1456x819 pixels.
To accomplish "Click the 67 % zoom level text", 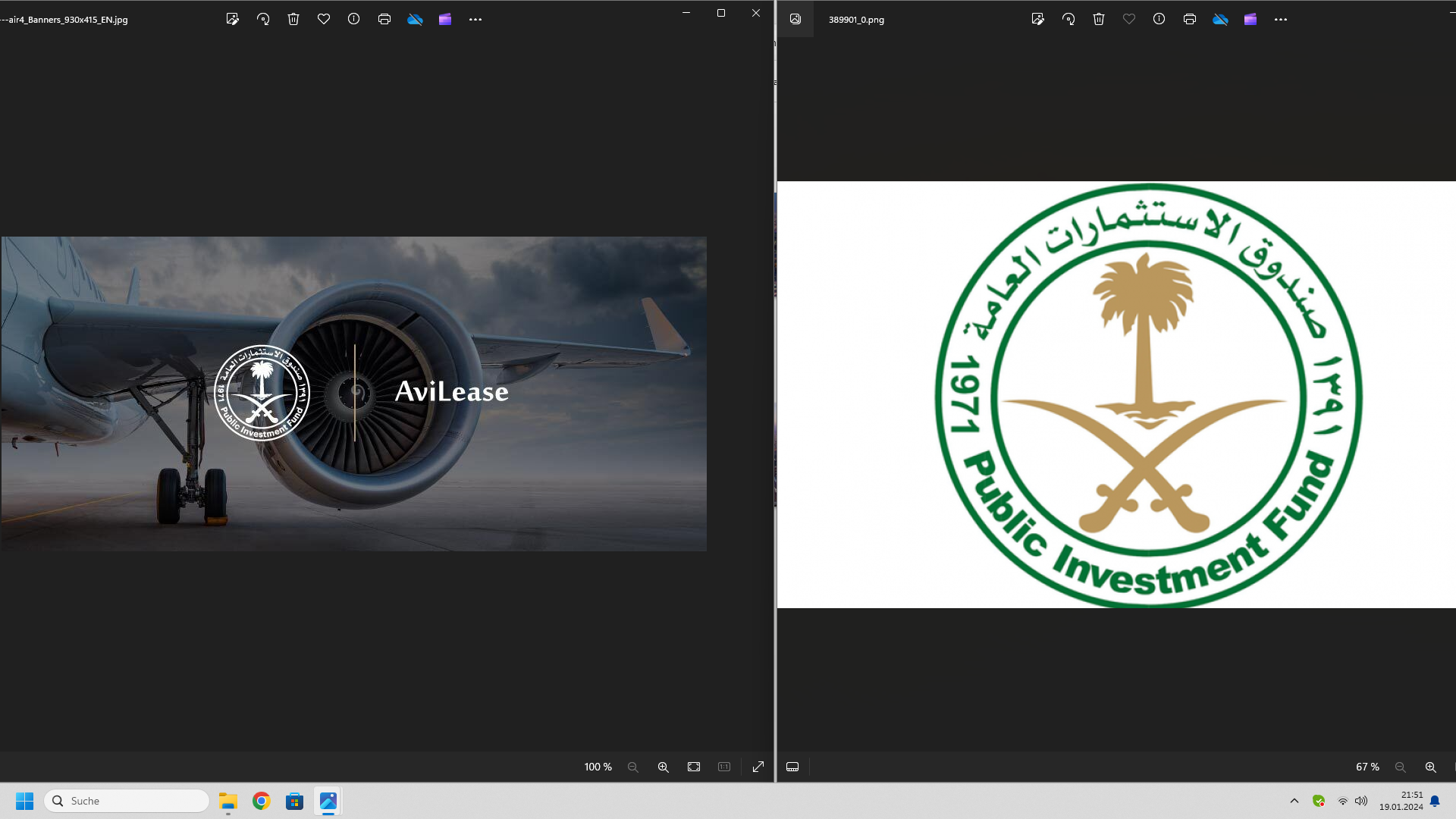I will pos(1367,767).
